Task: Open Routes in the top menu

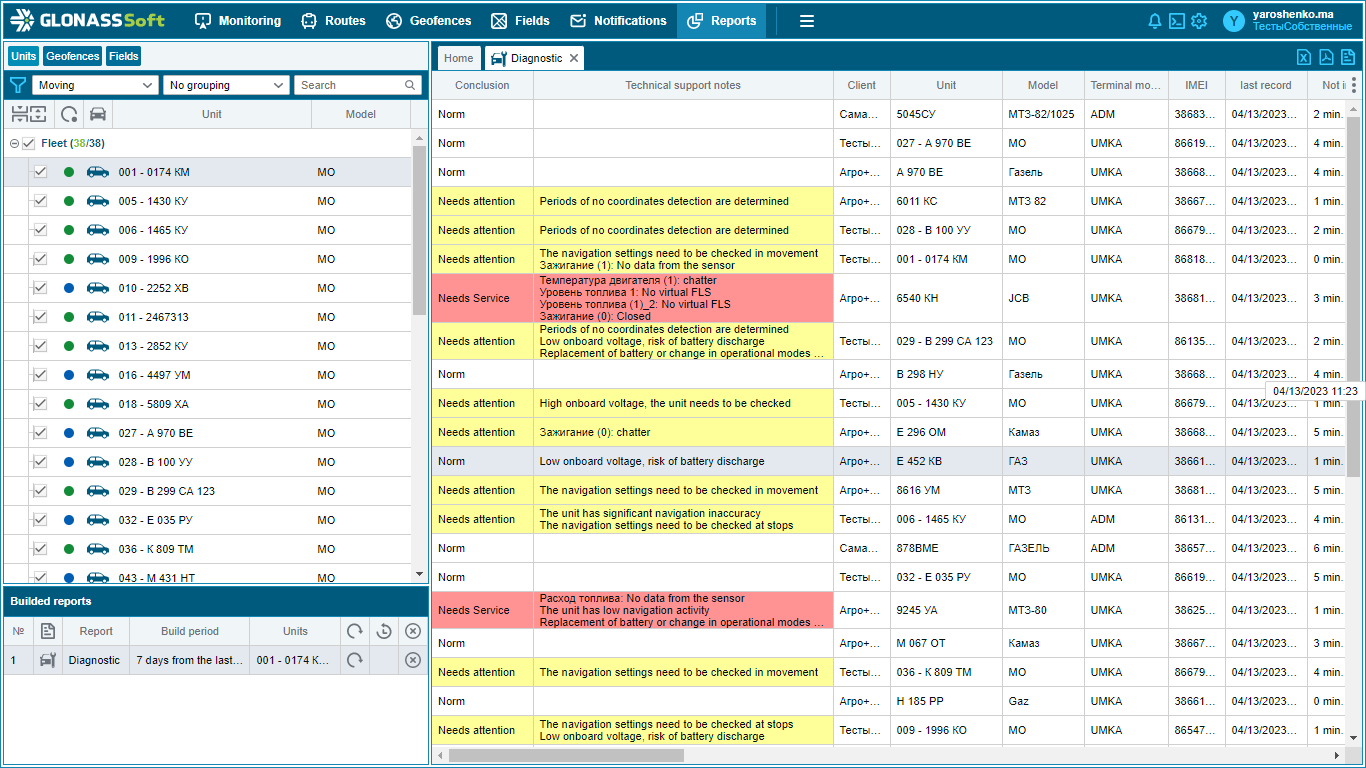Action: click(x=333, y=21)
